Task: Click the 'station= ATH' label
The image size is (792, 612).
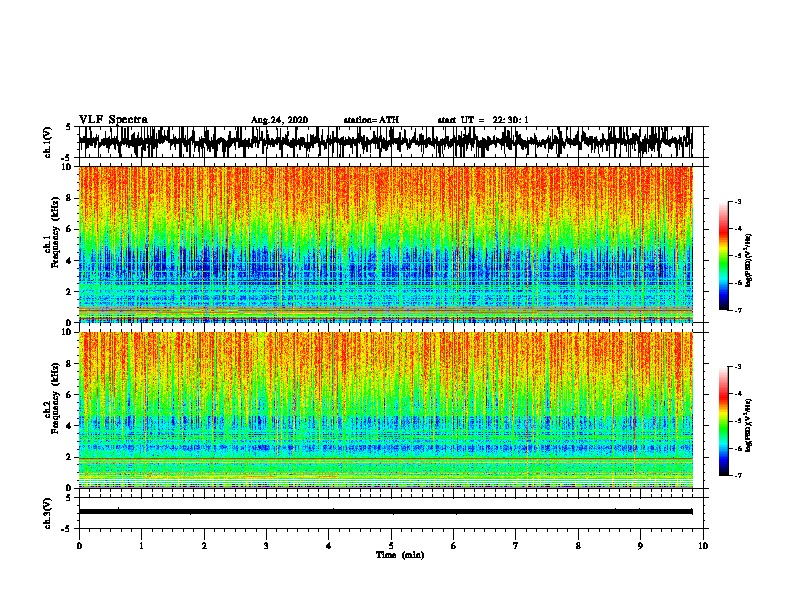Action: pyautogui.click(x=371, y=120)
